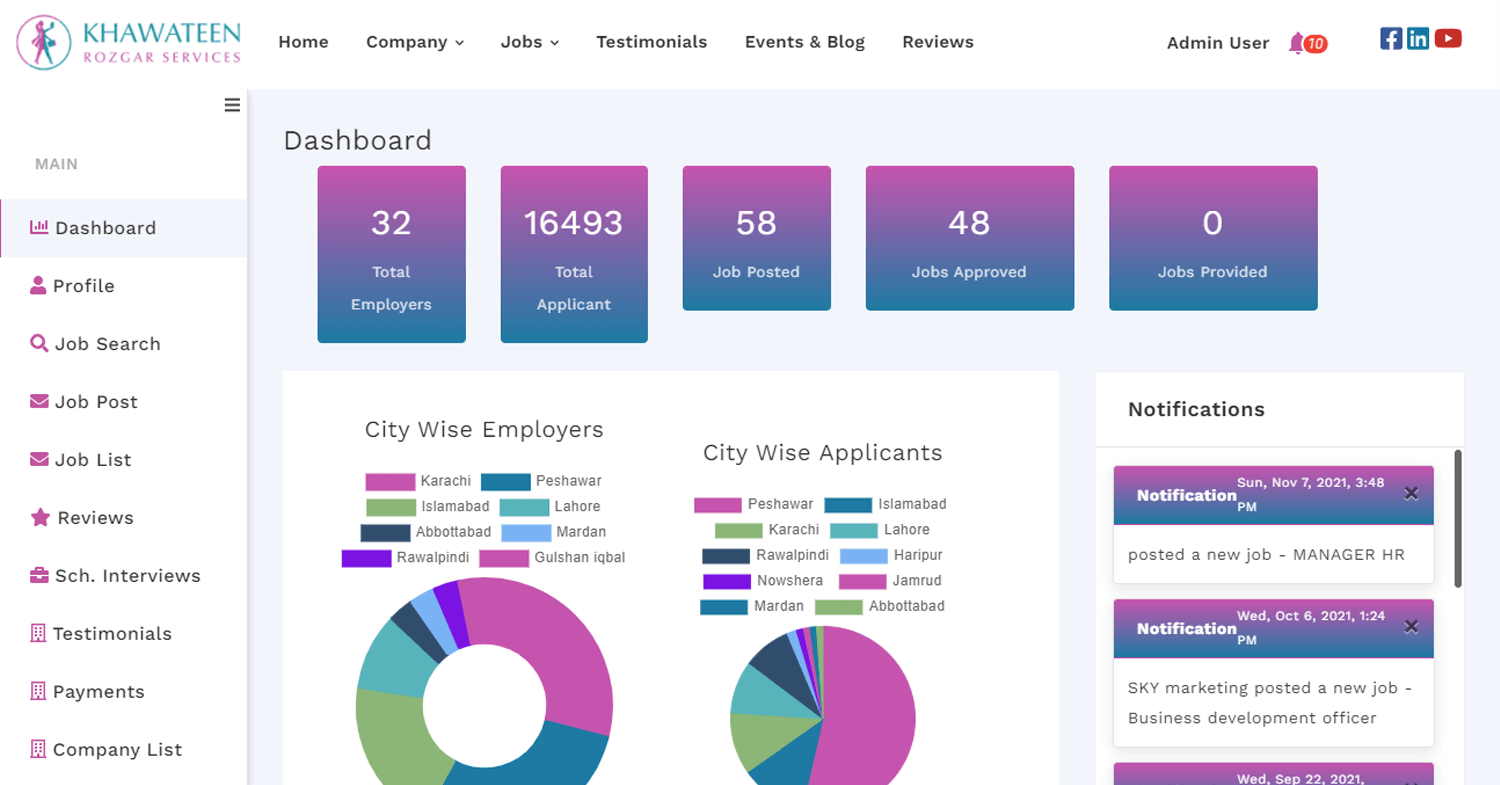
Task: Expand the Jobs dropdown menu
Action: (x=529, y=42)
